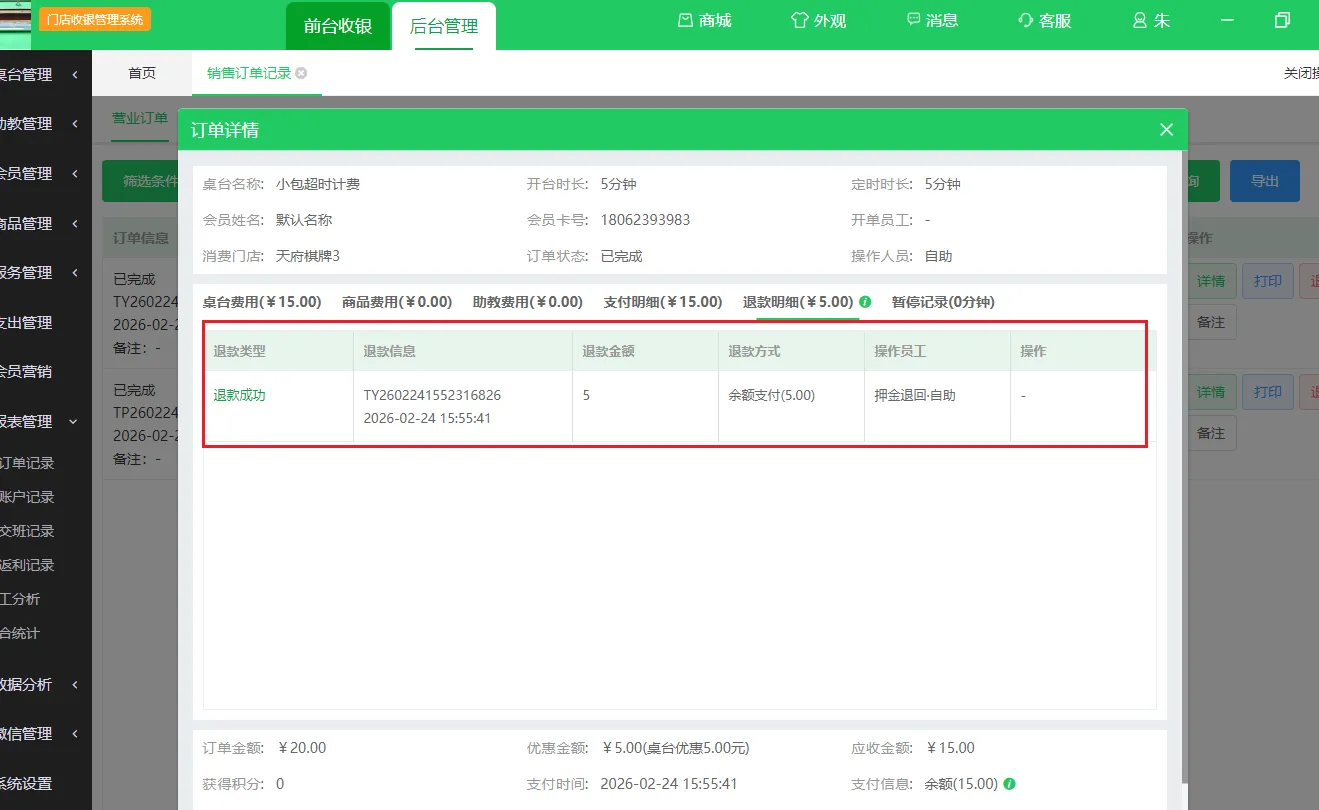This screenshot has width=1319, height=810.
Task: Click info icon next to 退款明细
Action: [865, 302]
